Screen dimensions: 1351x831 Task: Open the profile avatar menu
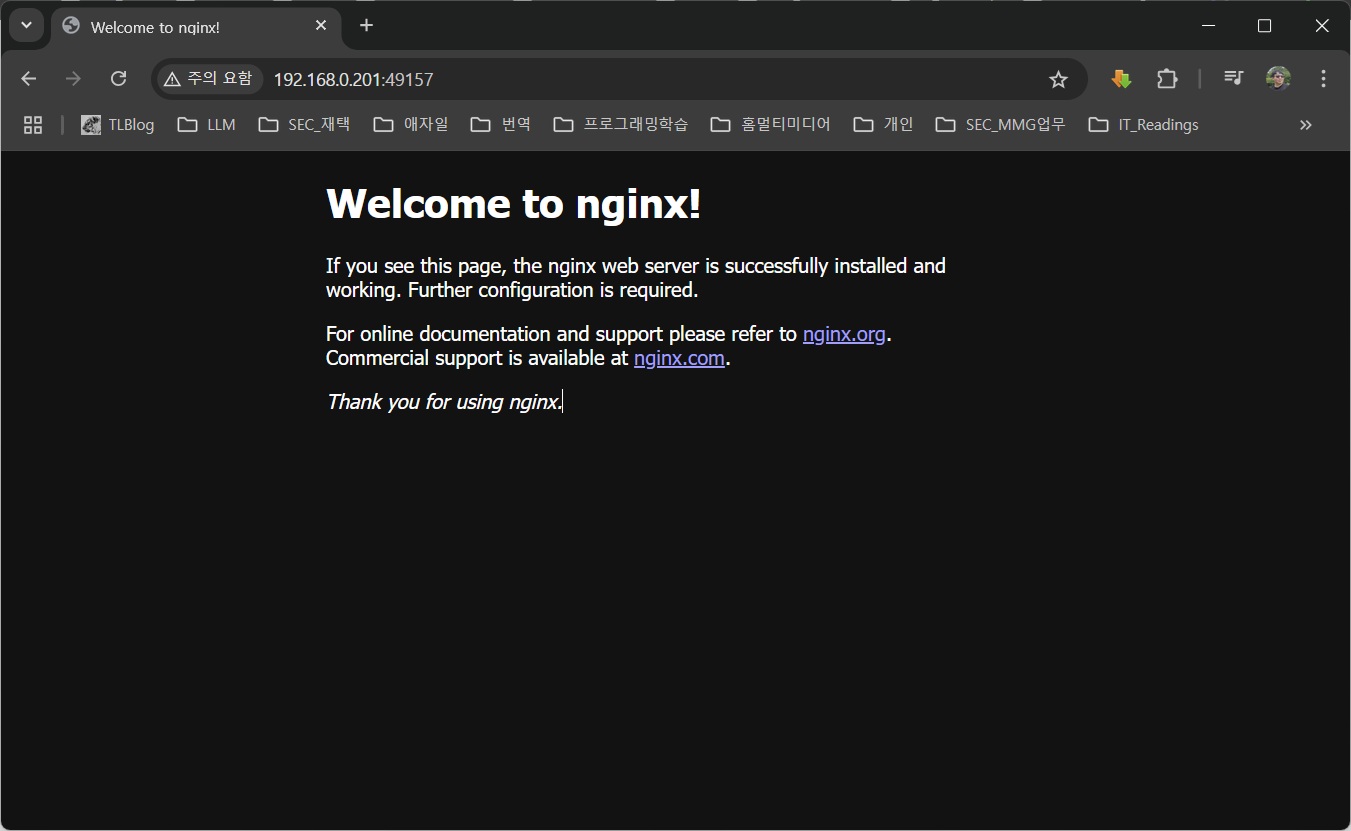tap(1278, 78)
